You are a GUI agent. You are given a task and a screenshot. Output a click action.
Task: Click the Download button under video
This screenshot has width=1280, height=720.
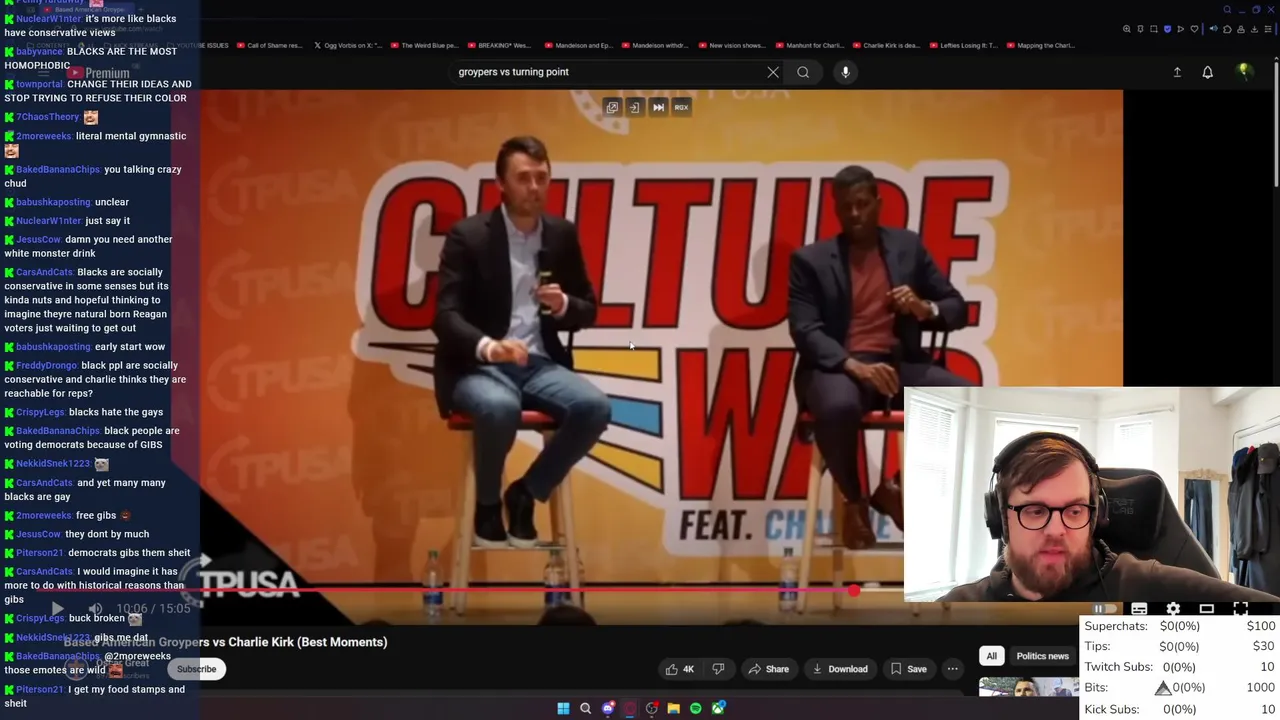point(839,669)
